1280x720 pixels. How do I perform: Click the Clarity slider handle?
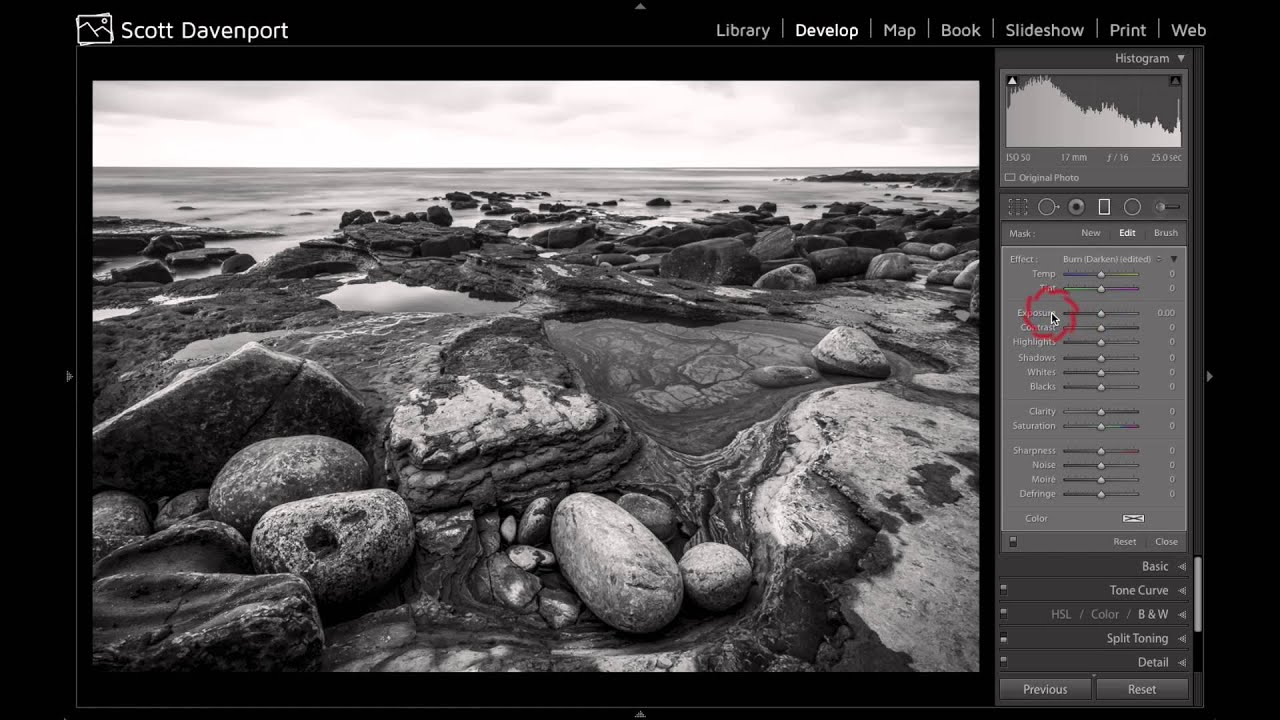(1101, 412)
